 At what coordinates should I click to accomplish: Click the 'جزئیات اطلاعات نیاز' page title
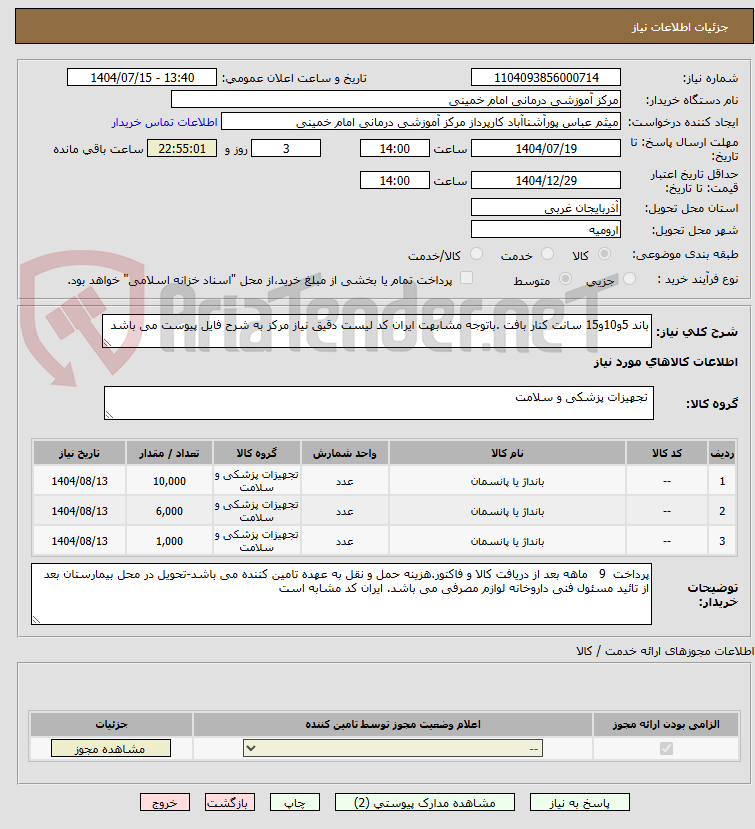(680, 27)
